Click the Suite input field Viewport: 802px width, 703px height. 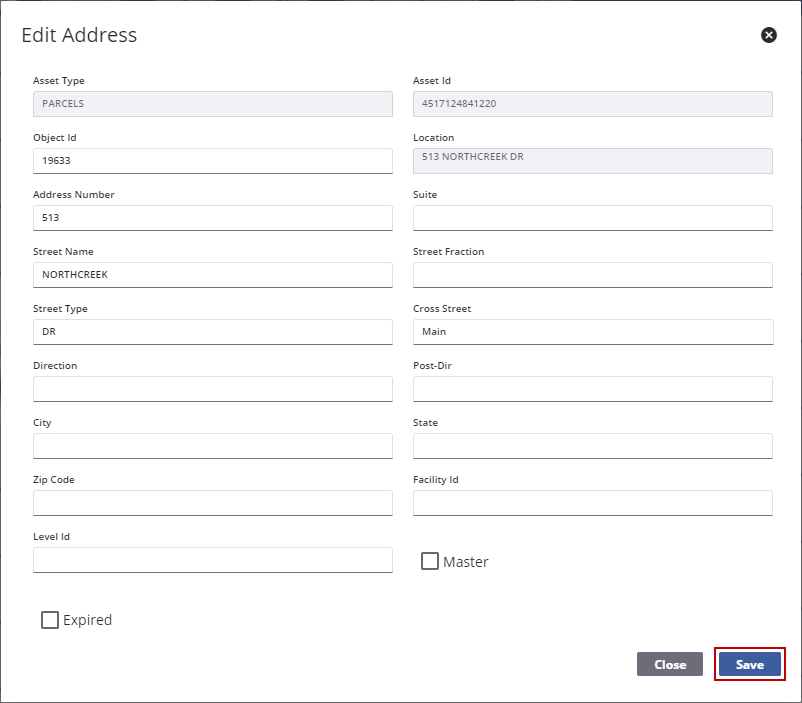click(593, 218)
